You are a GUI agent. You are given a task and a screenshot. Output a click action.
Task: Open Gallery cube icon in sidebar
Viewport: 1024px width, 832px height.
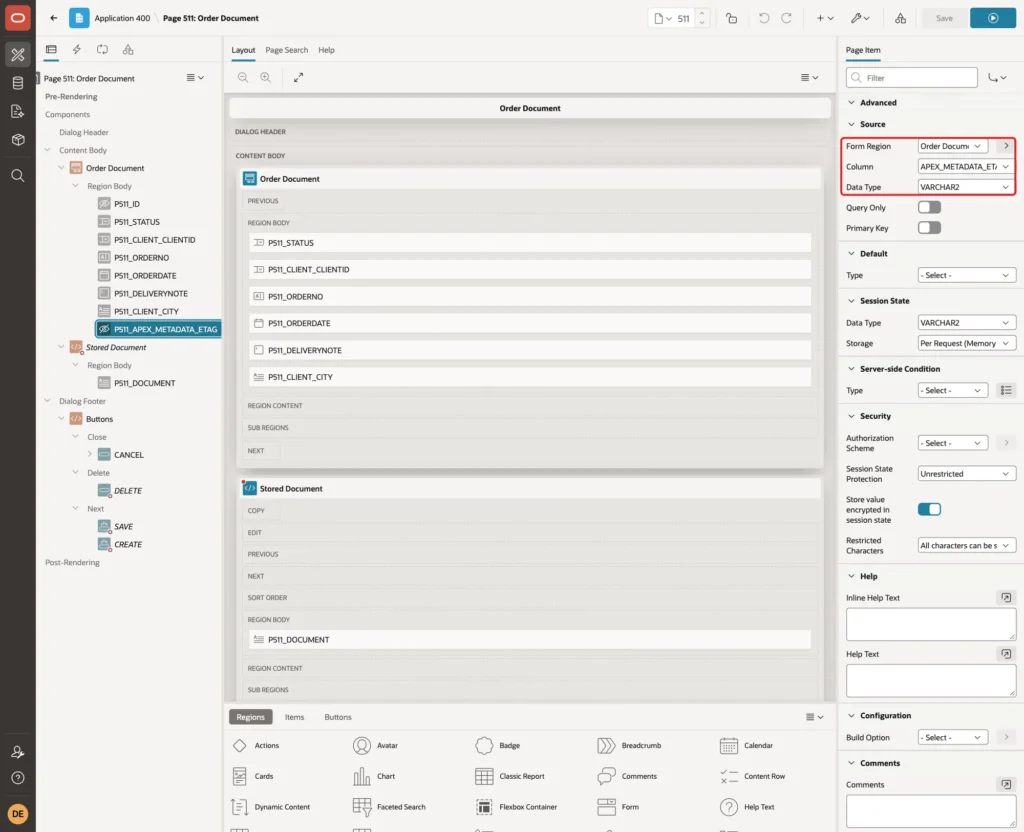[18, 140]
